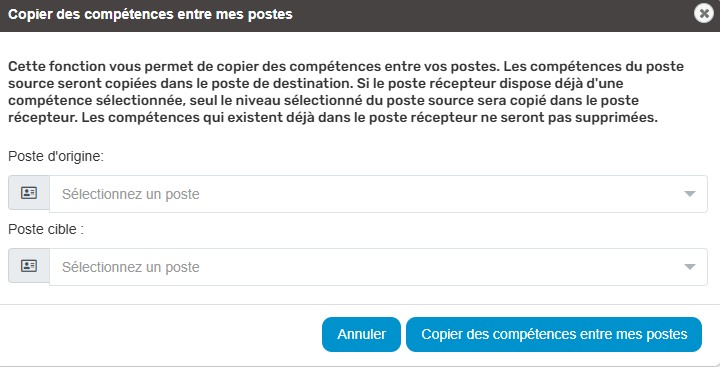The height and width of the screenshot is (367, 720).
Task: Select the placeholder text in the origin post field
Action: click(131, 194)
